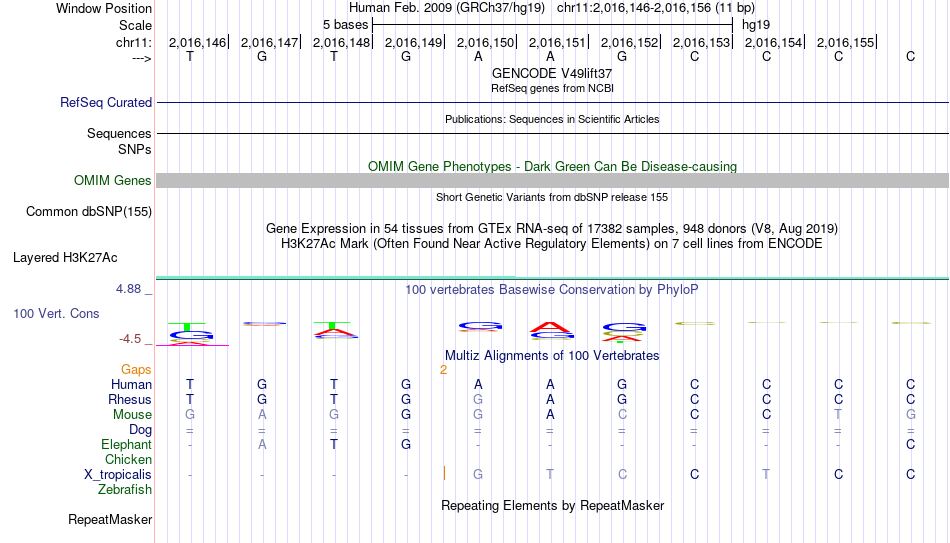Click H3K27Ac Mark ENCODE title text
This screenshot has width=950, height=543.
[552, 244]
